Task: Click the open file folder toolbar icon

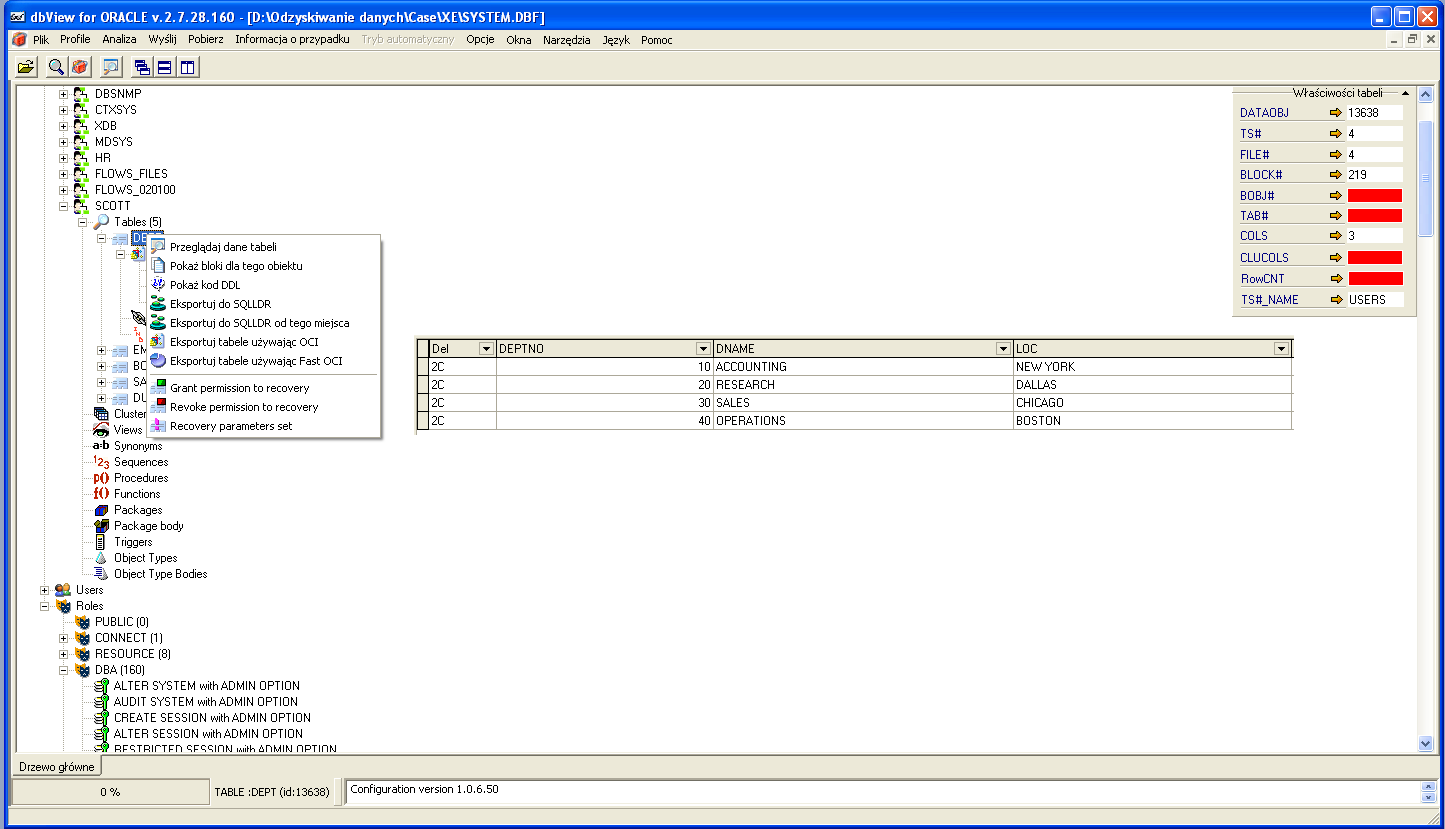Action: 27,67
